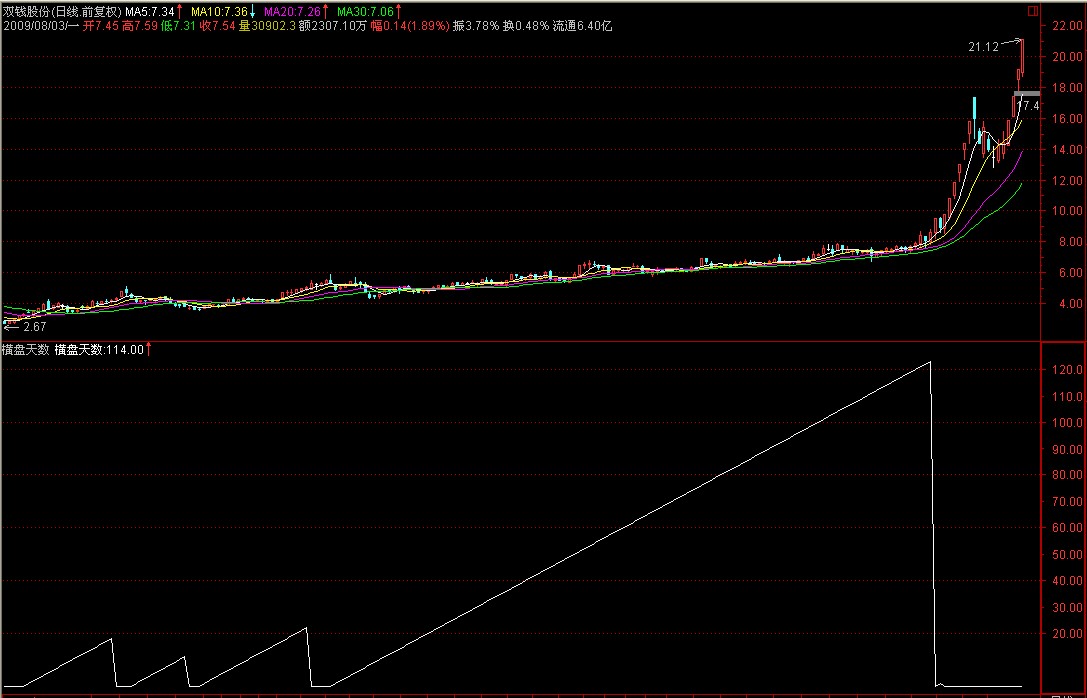1087x698 pixels.
Task: Click the date 2009/08/03 in the info line
Action: [x=33, y=26]
